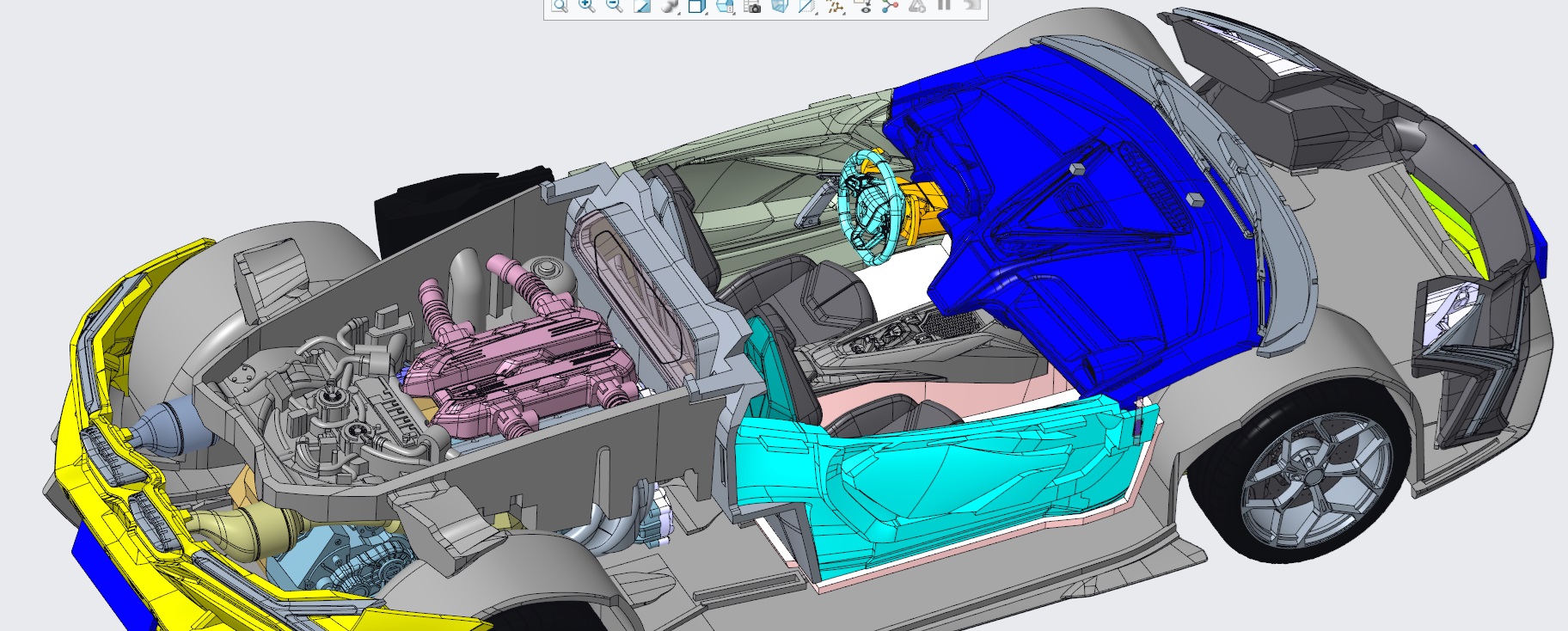Image resolution: width=1568 pixels, height=631 pixels.
Task: Click the Refit magnifier icon
Action: pyautogui.click(x=559, y=6)
